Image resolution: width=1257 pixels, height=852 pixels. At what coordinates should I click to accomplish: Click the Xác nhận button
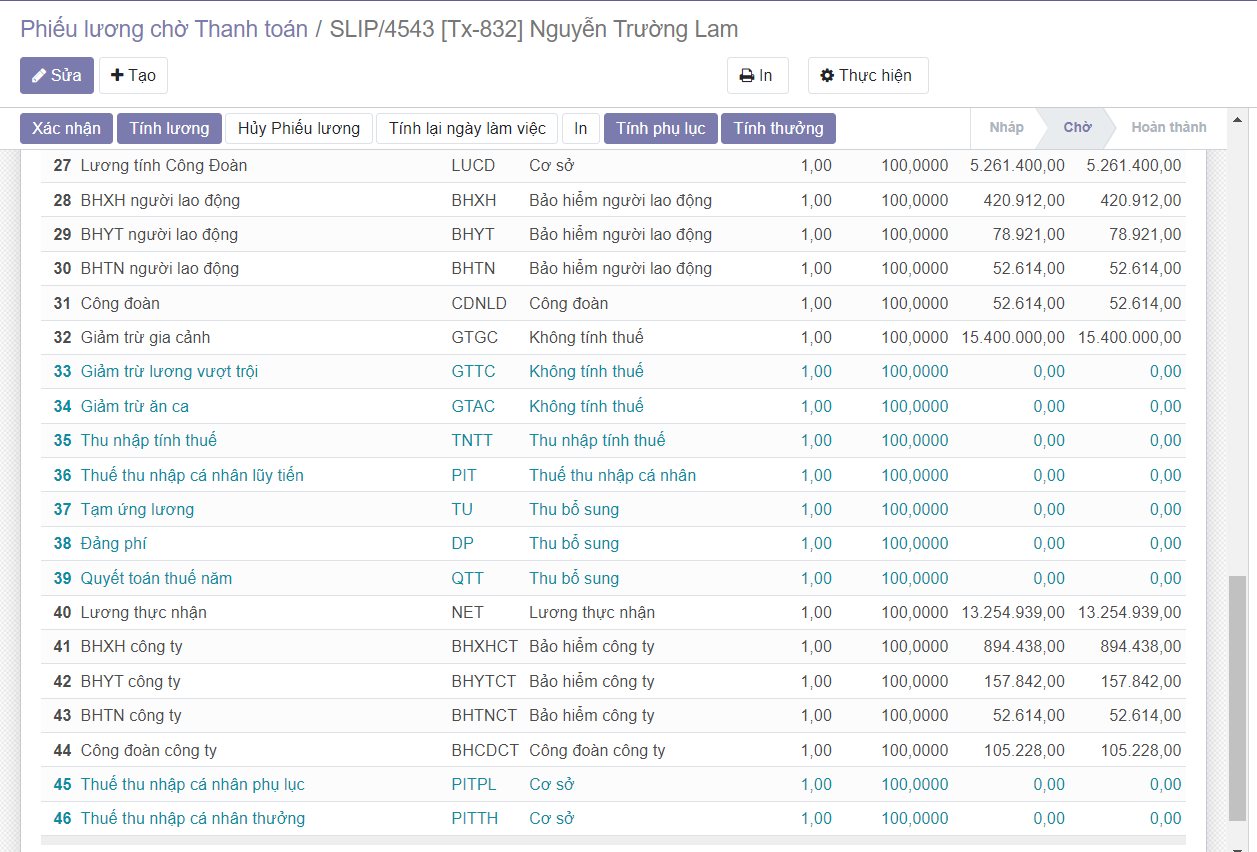point(66,128)
